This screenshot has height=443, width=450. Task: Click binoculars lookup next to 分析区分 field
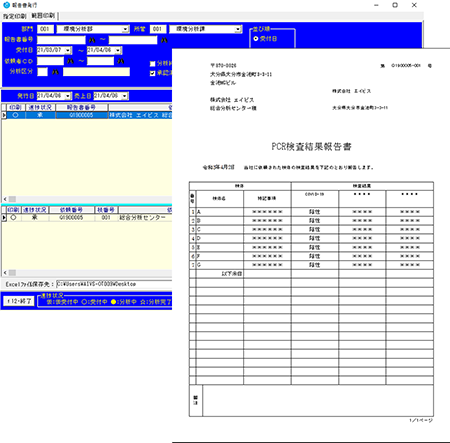55,72
